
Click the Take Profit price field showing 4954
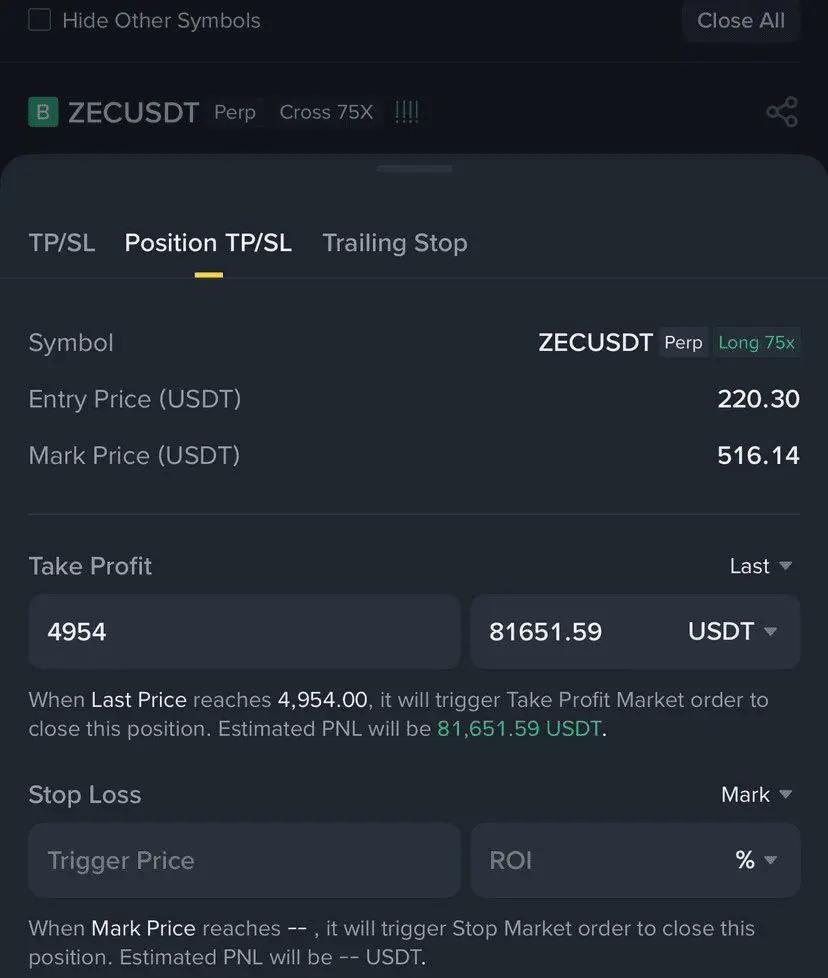[244, 632]
